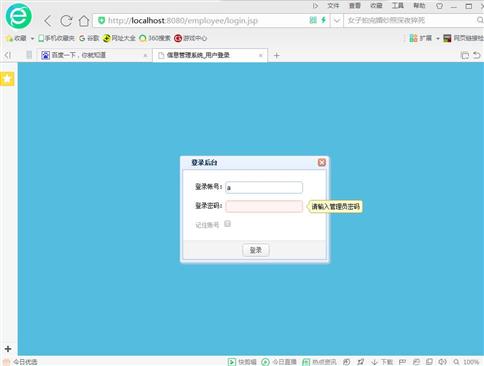Image resolution: width=484 pixels, height=366 pixels.
Task: Expand the address bar dropdown arrow
Action: coord(337,21)
